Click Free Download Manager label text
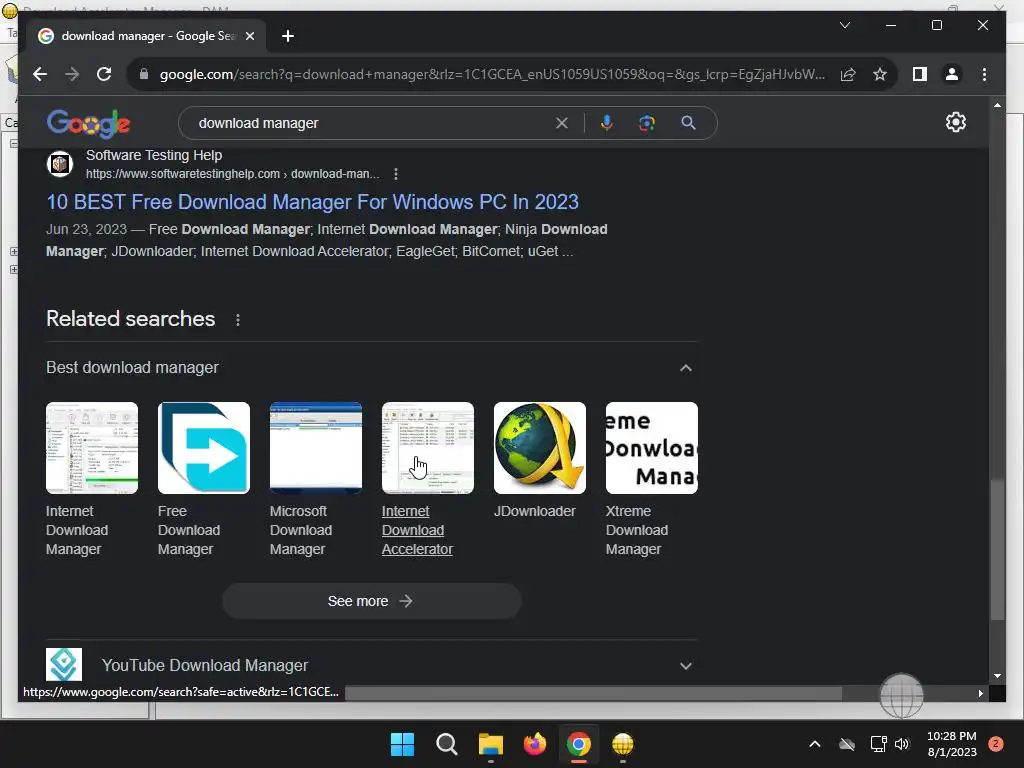Image resolution: width=1024 pixels, height=768 pixels. pyautogui.click(x=189, y=530)
